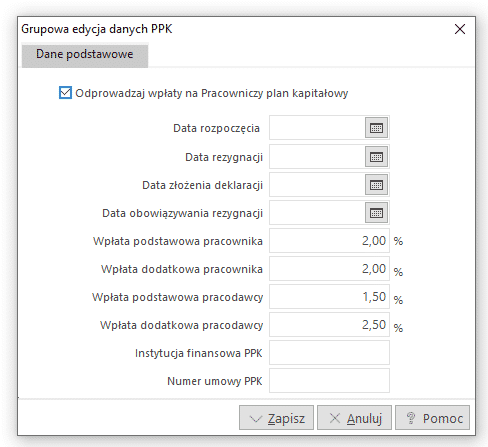
Task: Switch to the Dane podstawowe tab
Action: pos(85,55)
